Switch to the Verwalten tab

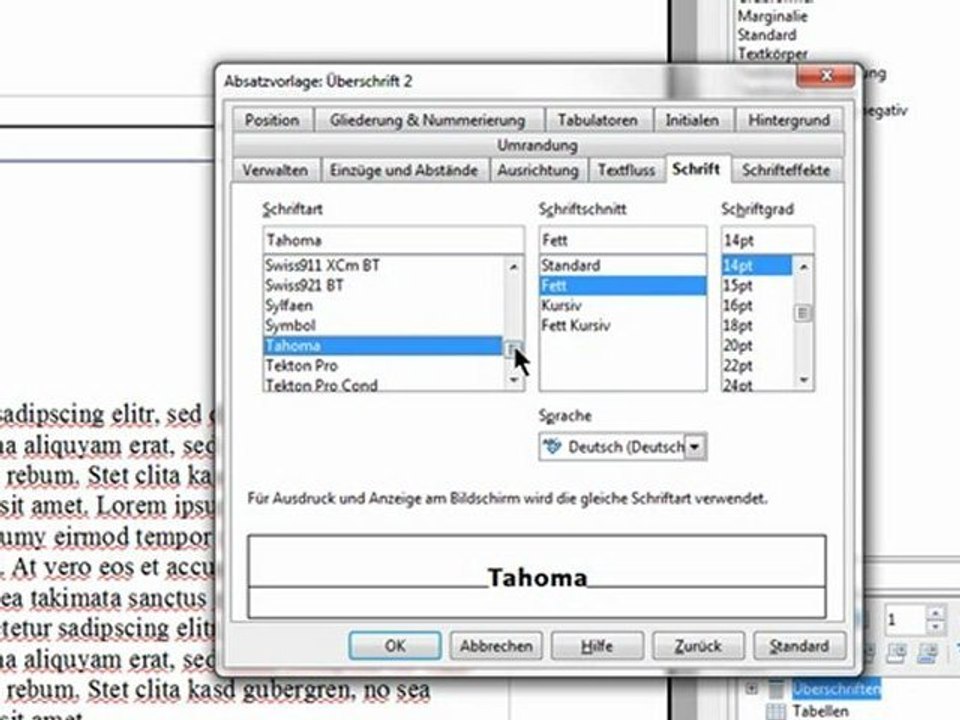click(275, 170)
